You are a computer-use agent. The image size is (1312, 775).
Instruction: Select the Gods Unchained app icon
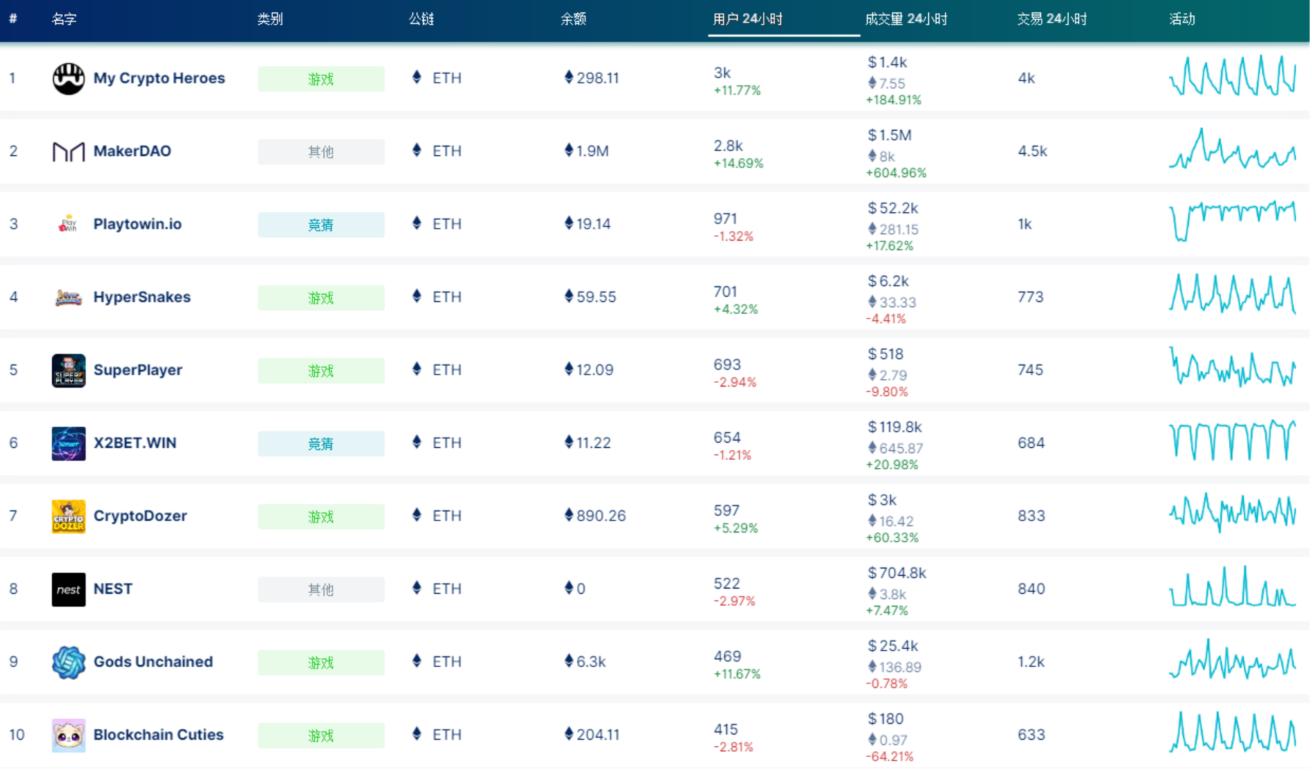pyautogui.click(x=66, y=662)
